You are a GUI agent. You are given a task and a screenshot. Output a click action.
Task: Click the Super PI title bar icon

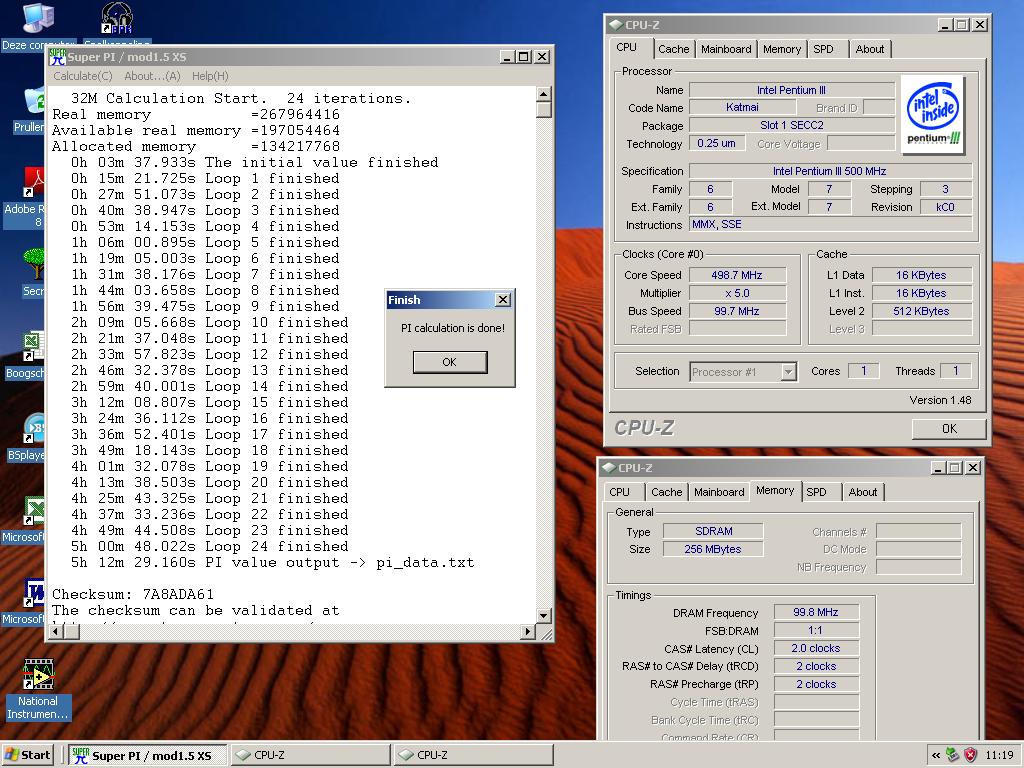pyautogui.click(x=57, y=57)
